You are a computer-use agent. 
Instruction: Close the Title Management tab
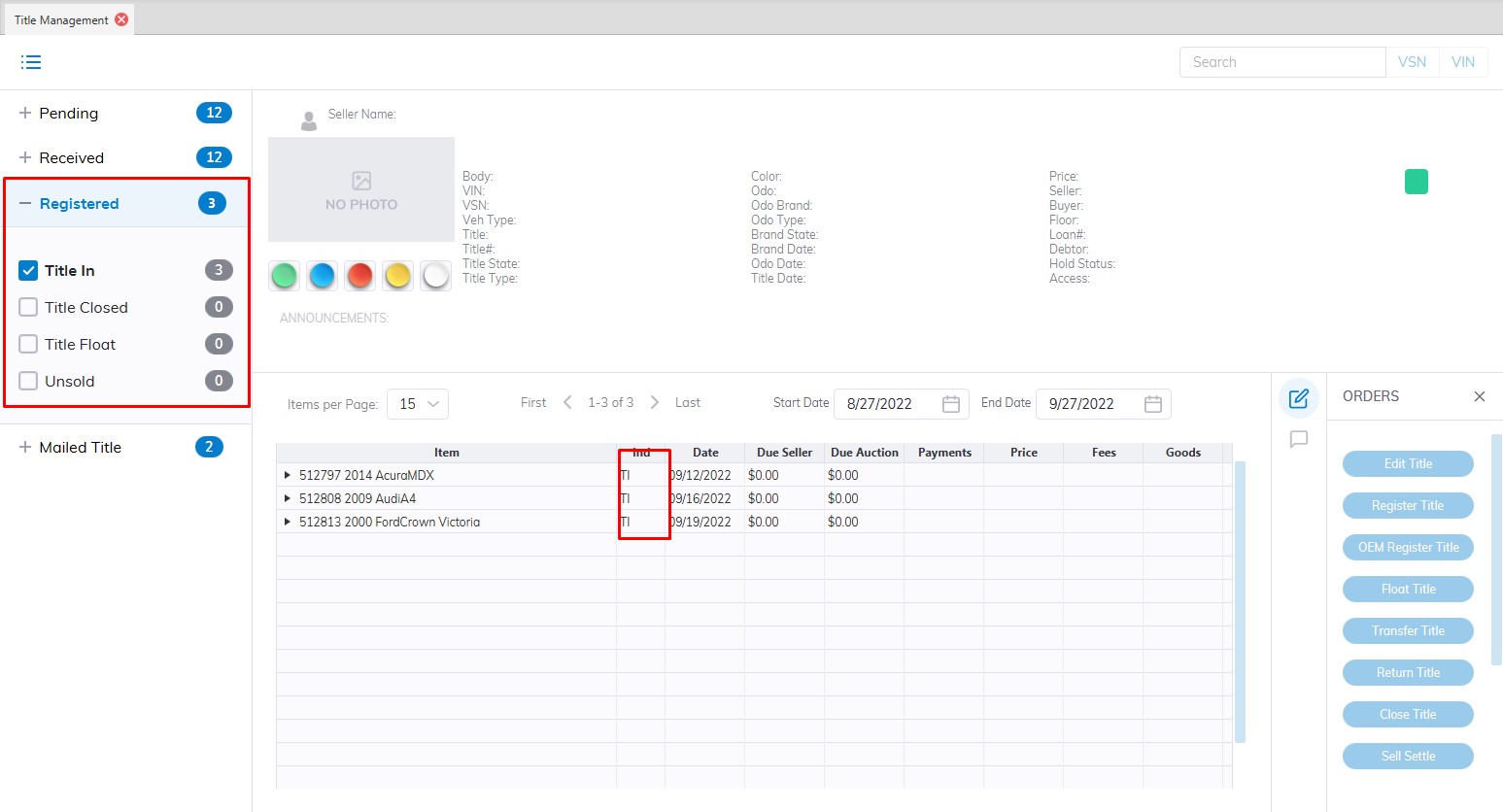(x=121, y=19)
